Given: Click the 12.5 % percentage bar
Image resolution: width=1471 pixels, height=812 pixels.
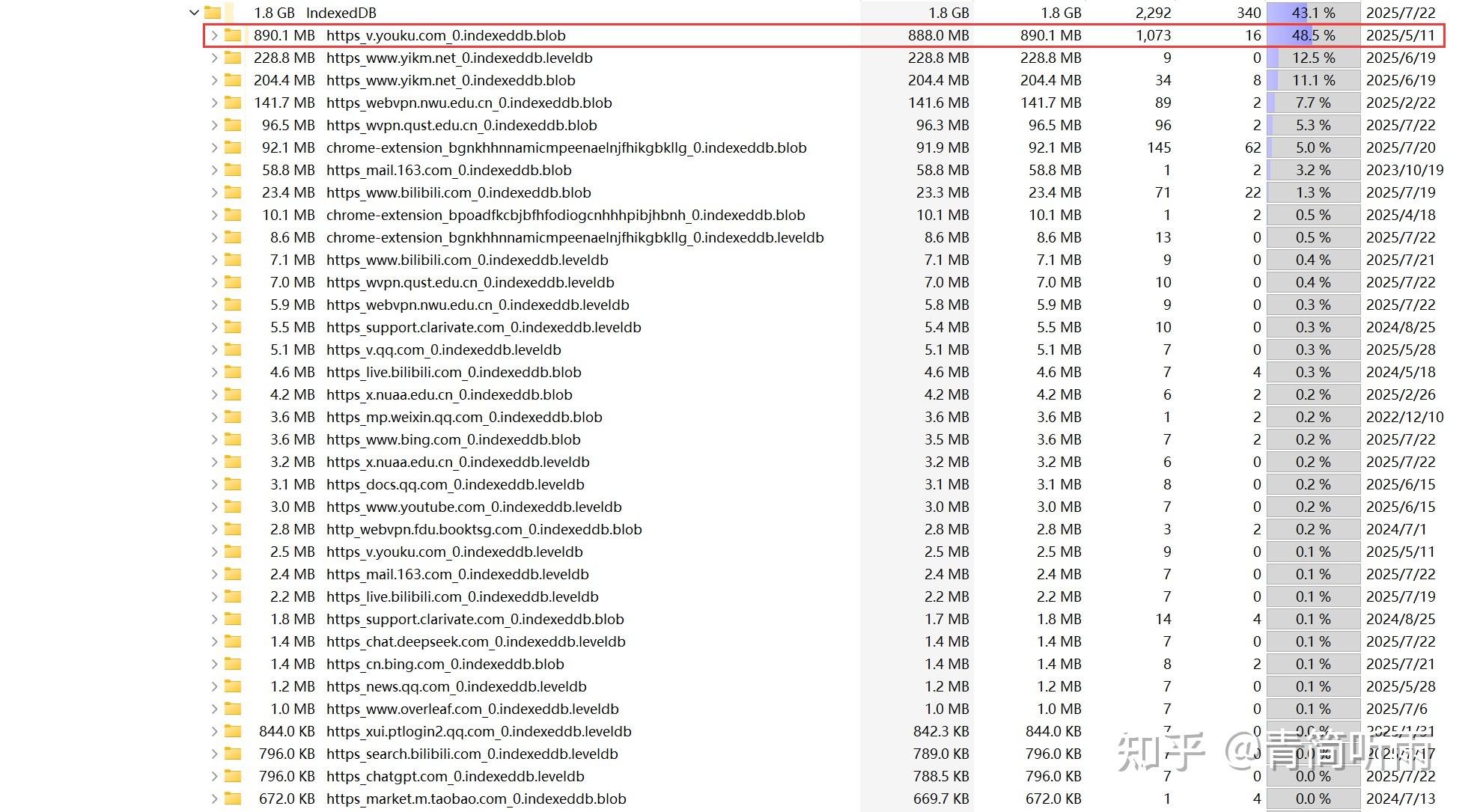Looking at the screenshot, I should coord(1313,58).
